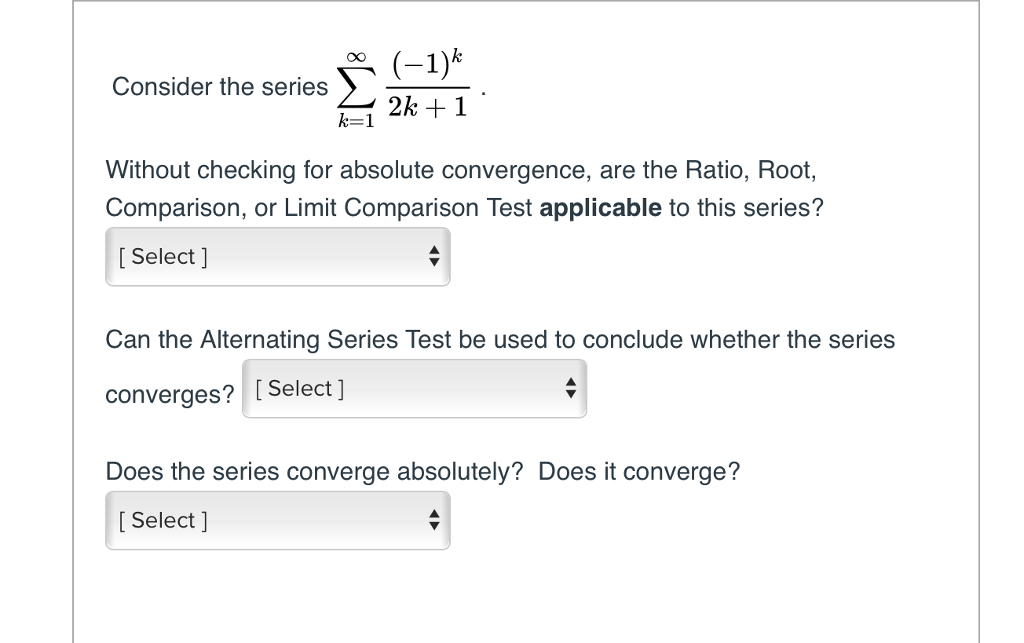Click the up triangle of the last selector
The width and height of the screenshot is (1024, 643).
[x=434, y=514]
